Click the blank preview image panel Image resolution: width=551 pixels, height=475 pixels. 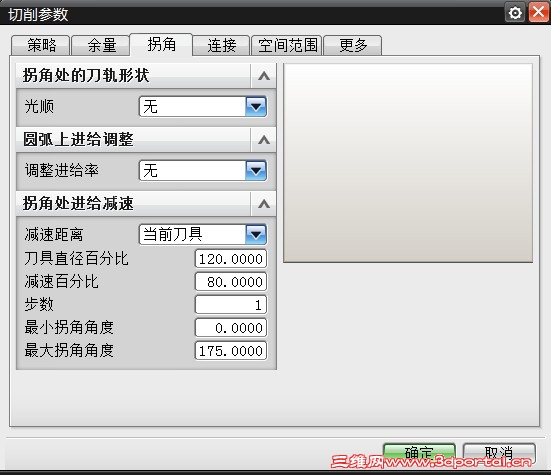click(408, 163)
